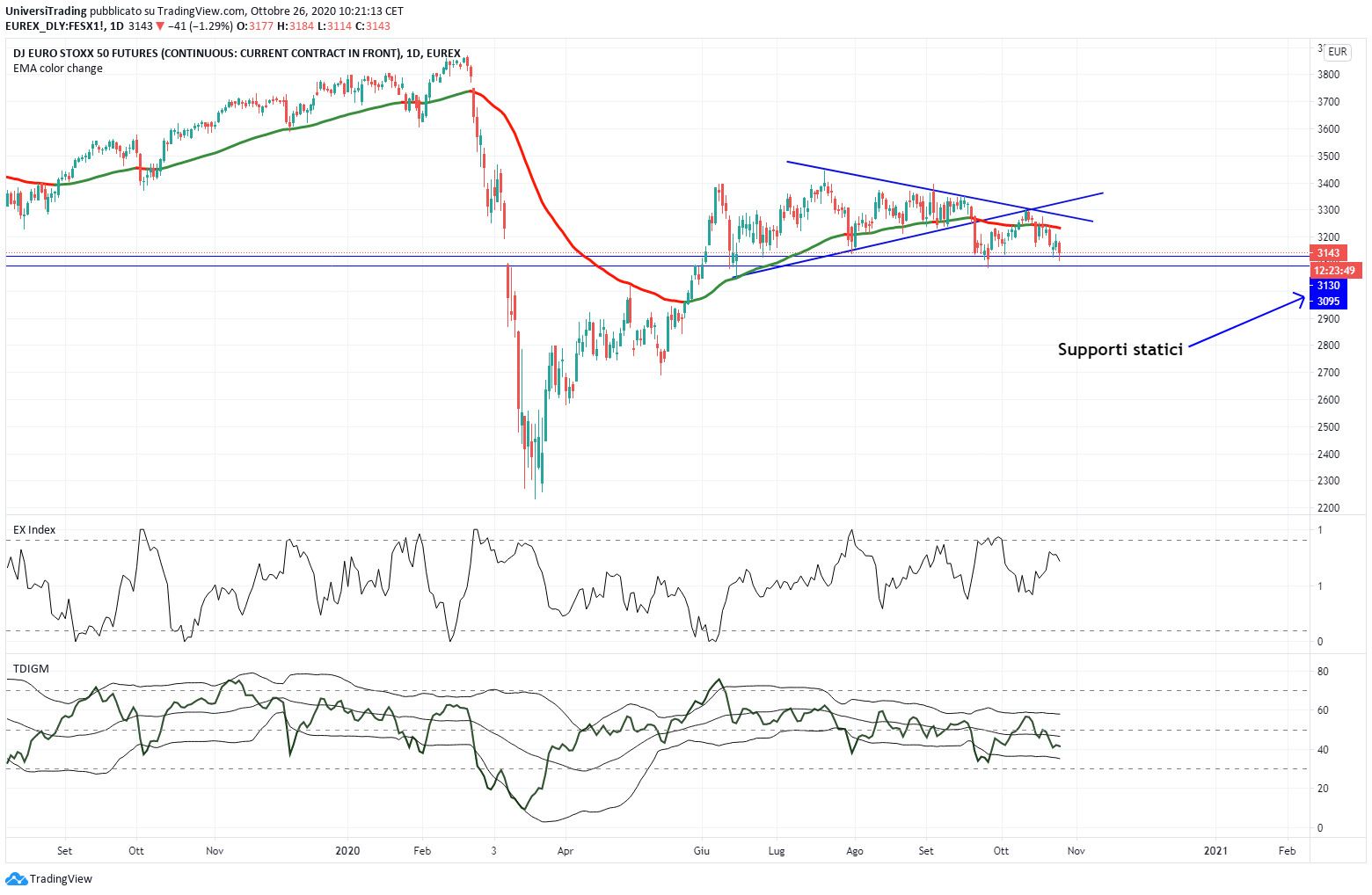Click the 12:23:49 bar countdown label
1372x895 pixels.
(1336, 271)
